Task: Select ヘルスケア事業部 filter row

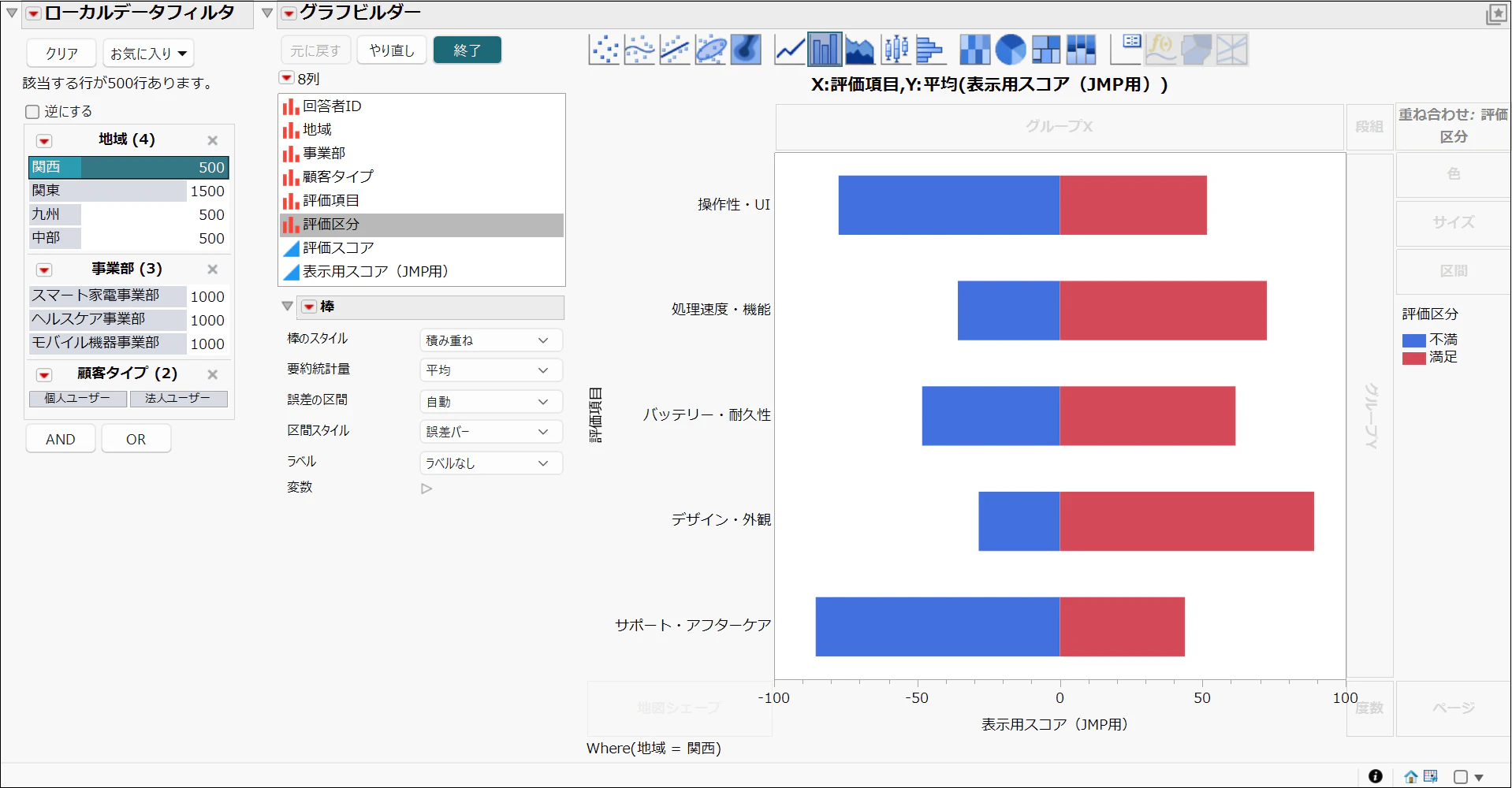Action: [x=128, y=320]
